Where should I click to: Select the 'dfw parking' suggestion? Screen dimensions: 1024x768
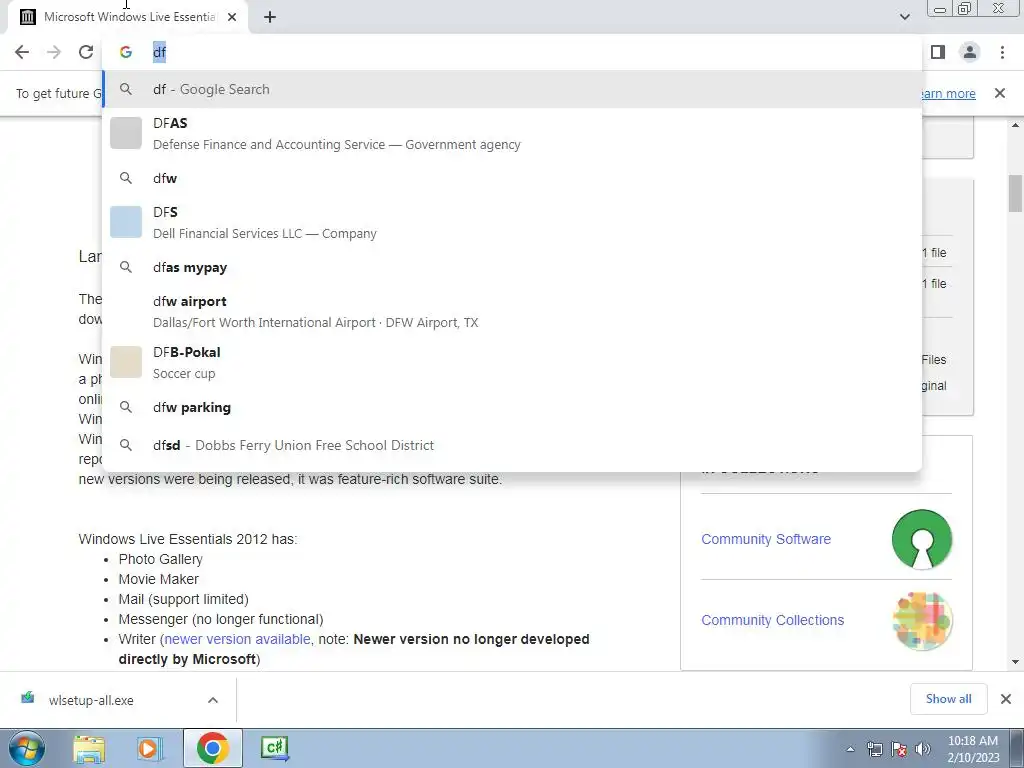coord(513,408)
